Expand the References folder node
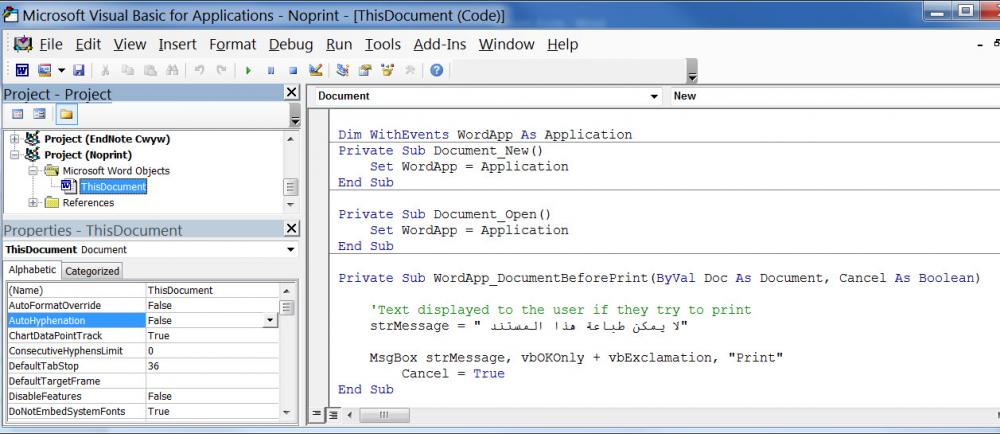 33,203
